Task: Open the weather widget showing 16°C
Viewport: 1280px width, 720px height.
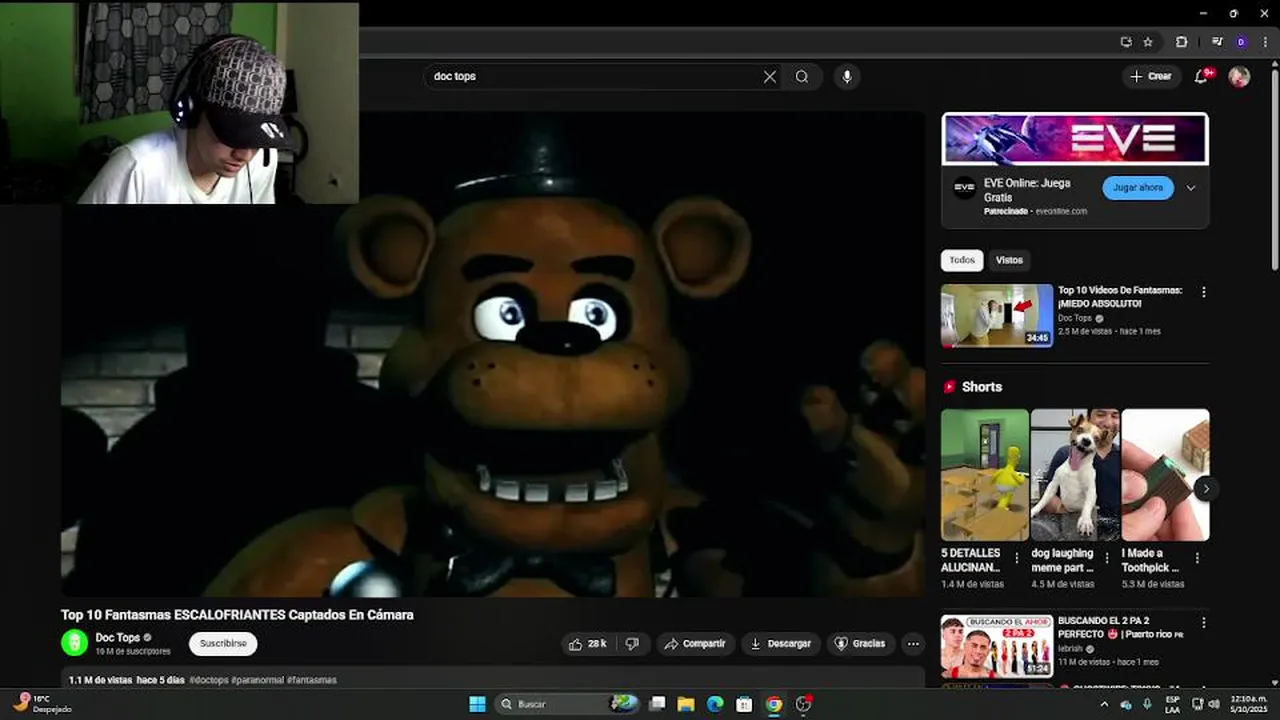Action: 40,704
